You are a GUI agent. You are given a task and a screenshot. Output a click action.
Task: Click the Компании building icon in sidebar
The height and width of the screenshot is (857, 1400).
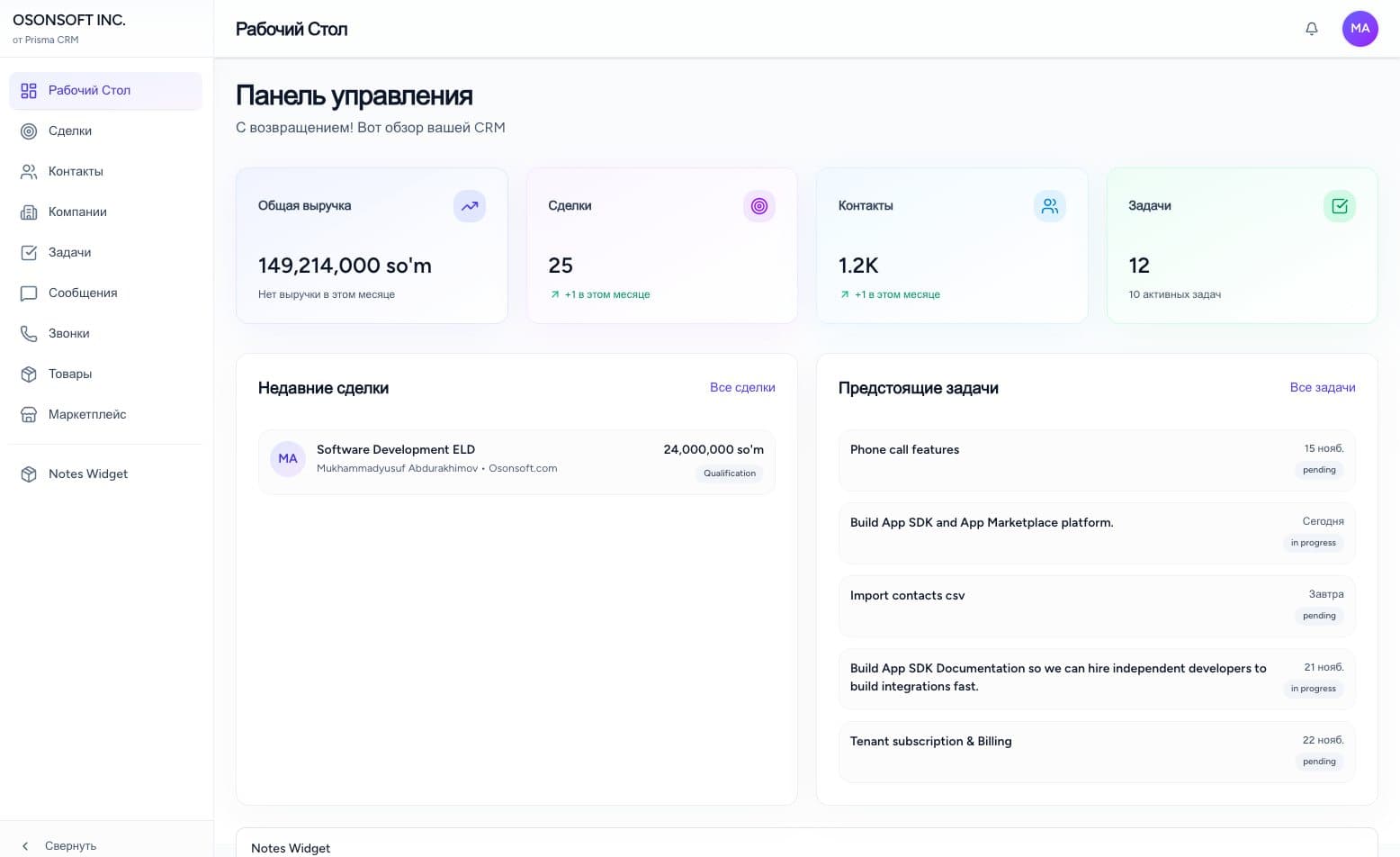point(29,212)
